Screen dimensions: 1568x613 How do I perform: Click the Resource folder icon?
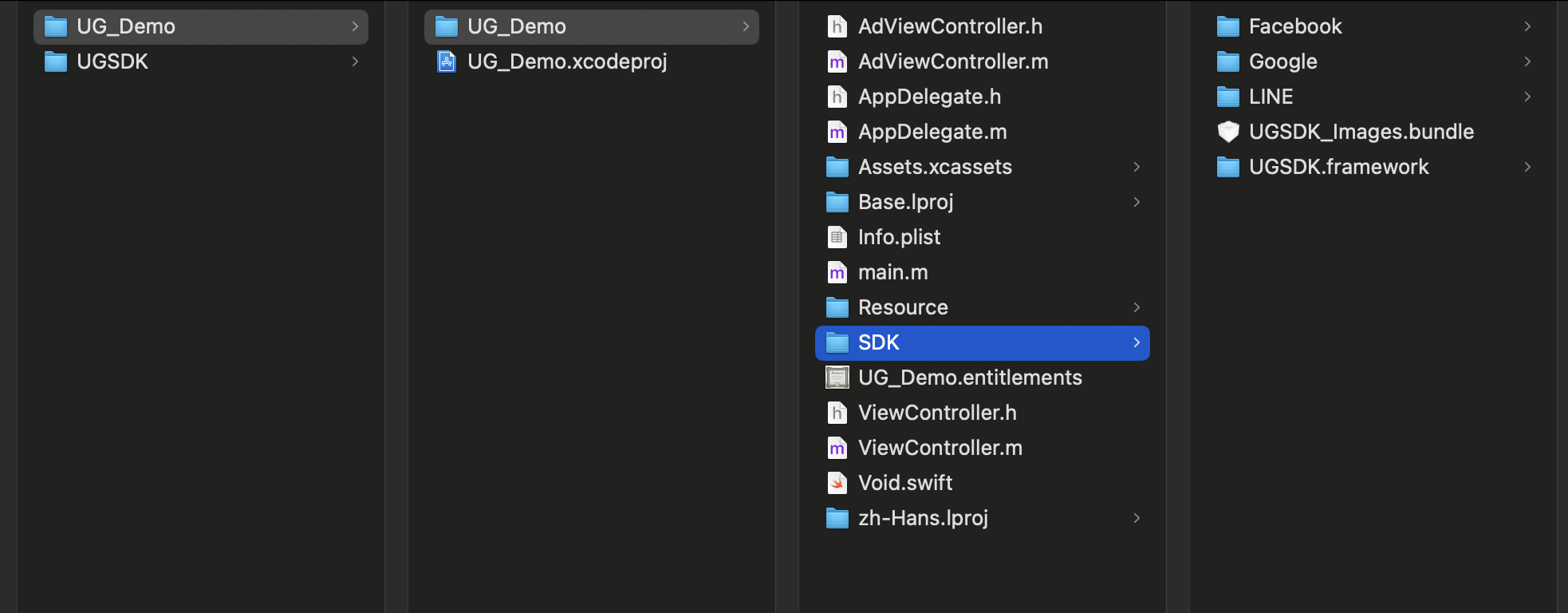[x=837, y=308]
